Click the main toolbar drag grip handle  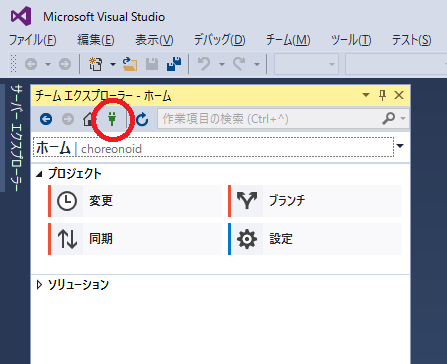coord(13,64)
